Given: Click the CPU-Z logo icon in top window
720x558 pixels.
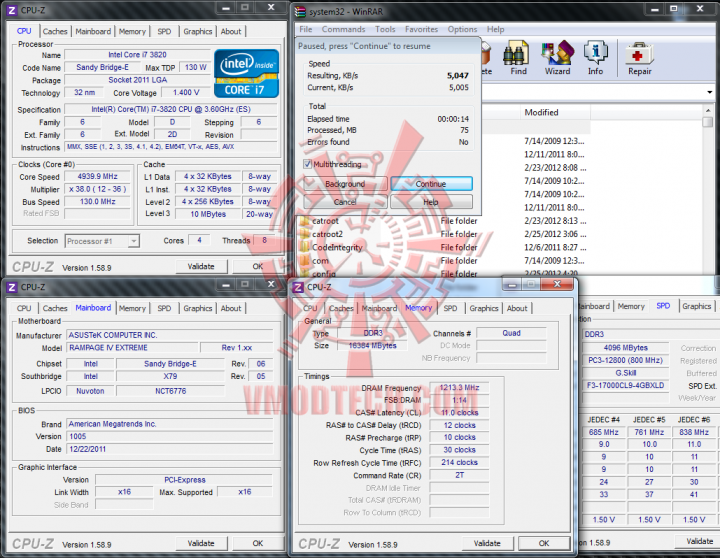Looking at the screenshot, I should (12, 10).
